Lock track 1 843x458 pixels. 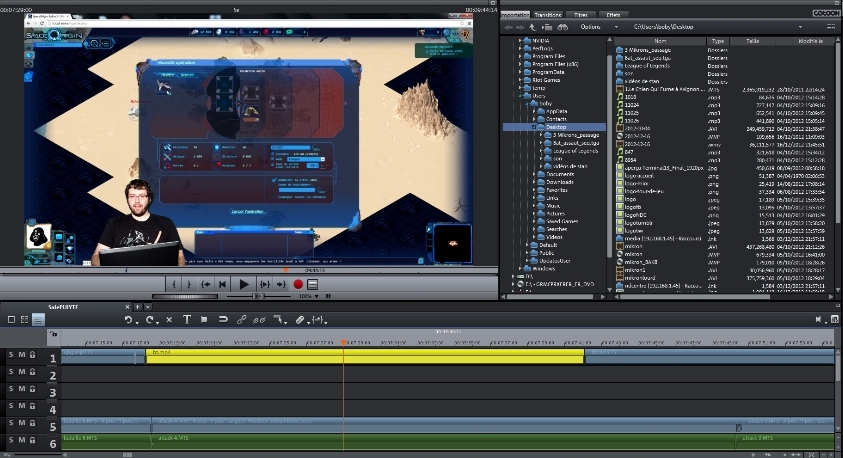point(32,355)
